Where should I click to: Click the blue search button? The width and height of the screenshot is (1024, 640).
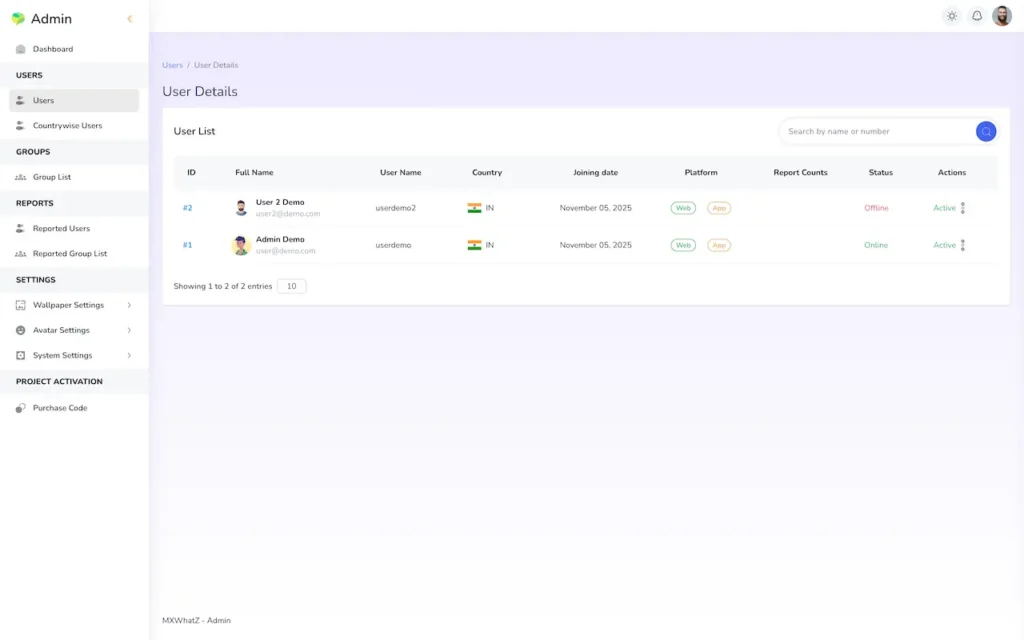tap(985, 131)
